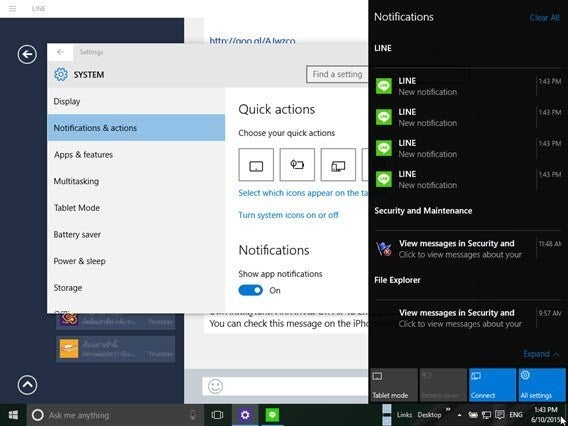Viewport: 568px width, 426px height.
Task: Select Notifications & actions category
Action: [x=136, y=128]
